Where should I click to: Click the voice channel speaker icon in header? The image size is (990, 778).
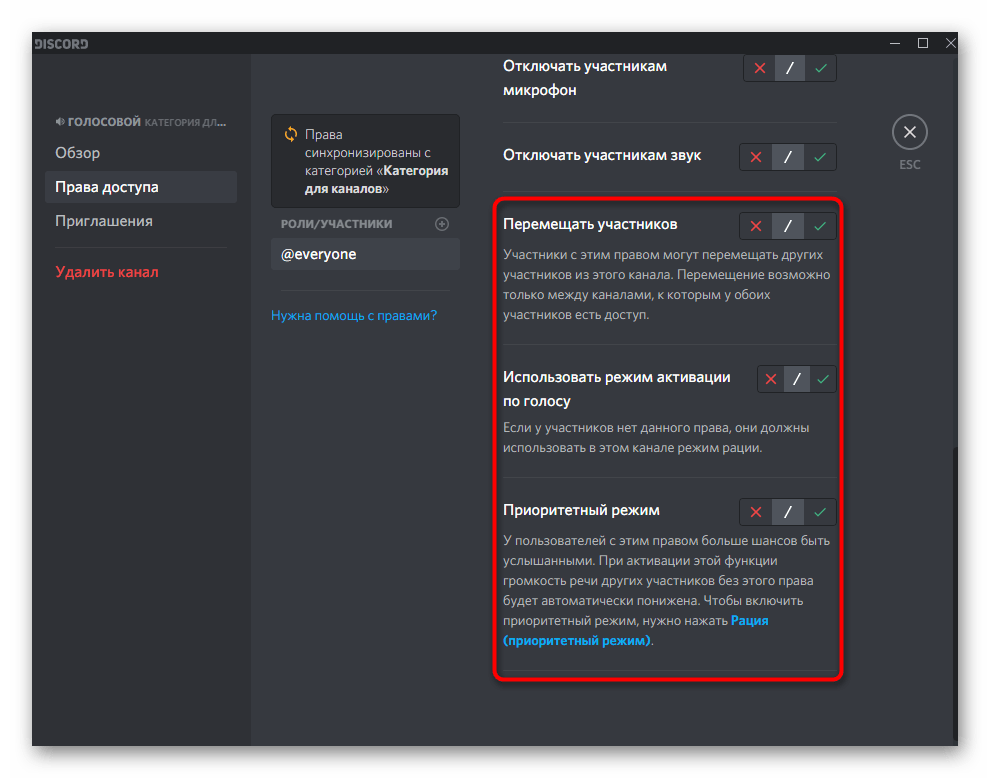pyautogui.click(x=60, y=121)
